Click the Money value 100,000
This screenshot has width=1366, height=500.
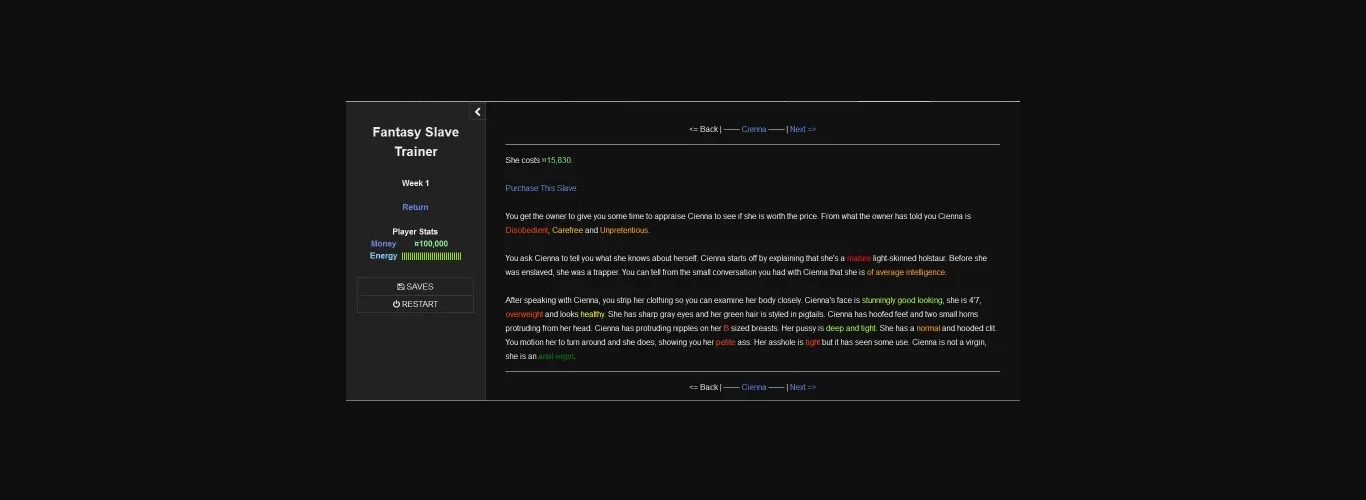(x=431, y=244)
